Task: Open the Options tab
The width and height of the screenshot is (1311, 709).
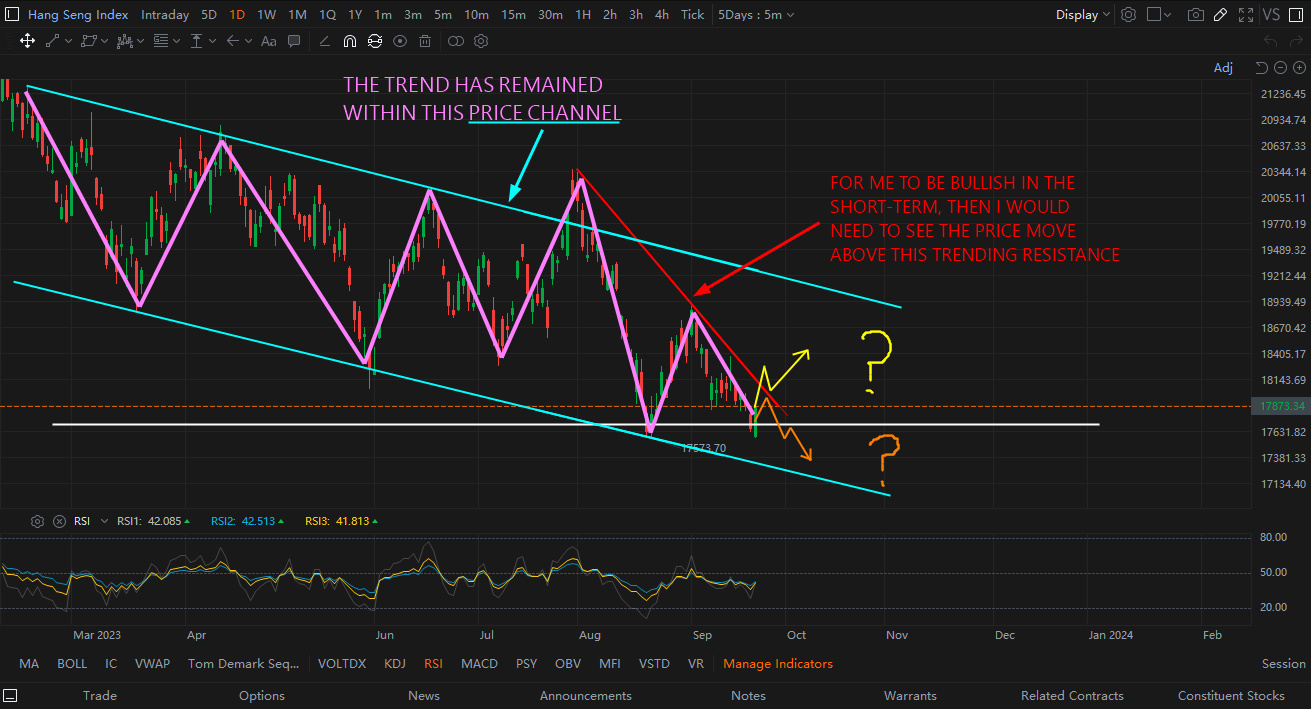Action: click(262, 695)
